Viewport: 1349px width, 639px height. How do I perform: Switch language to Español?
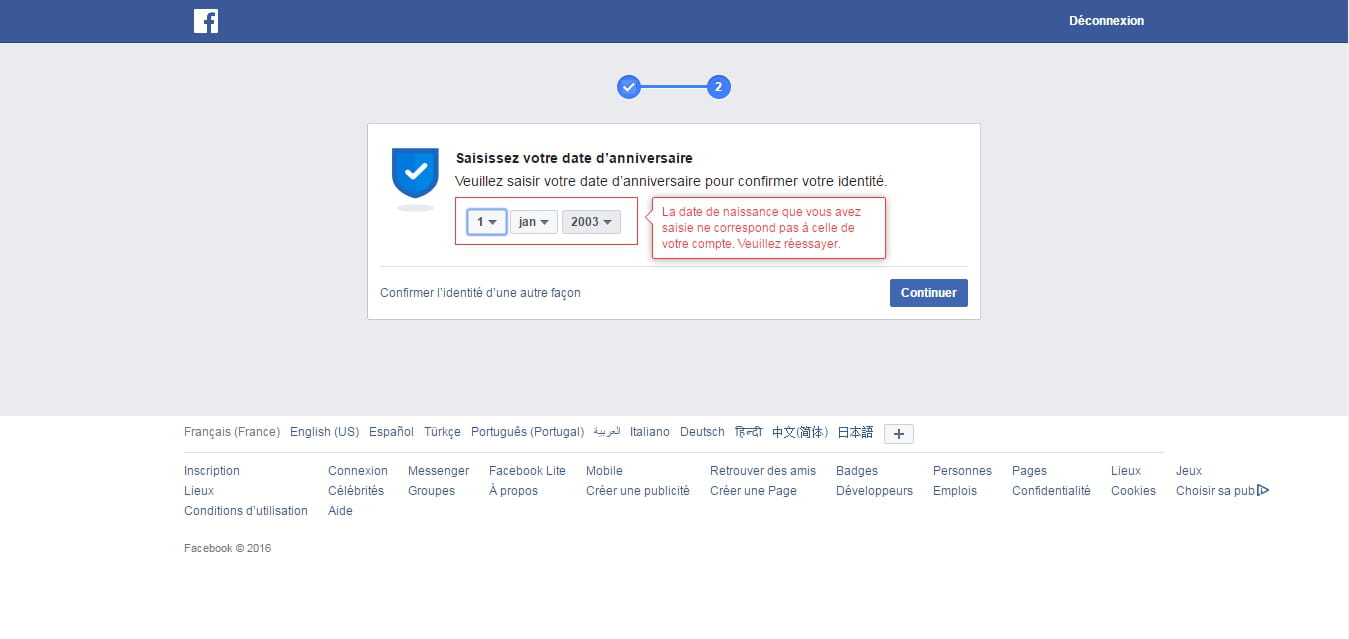pyautogui.click(x=391, y=432)
